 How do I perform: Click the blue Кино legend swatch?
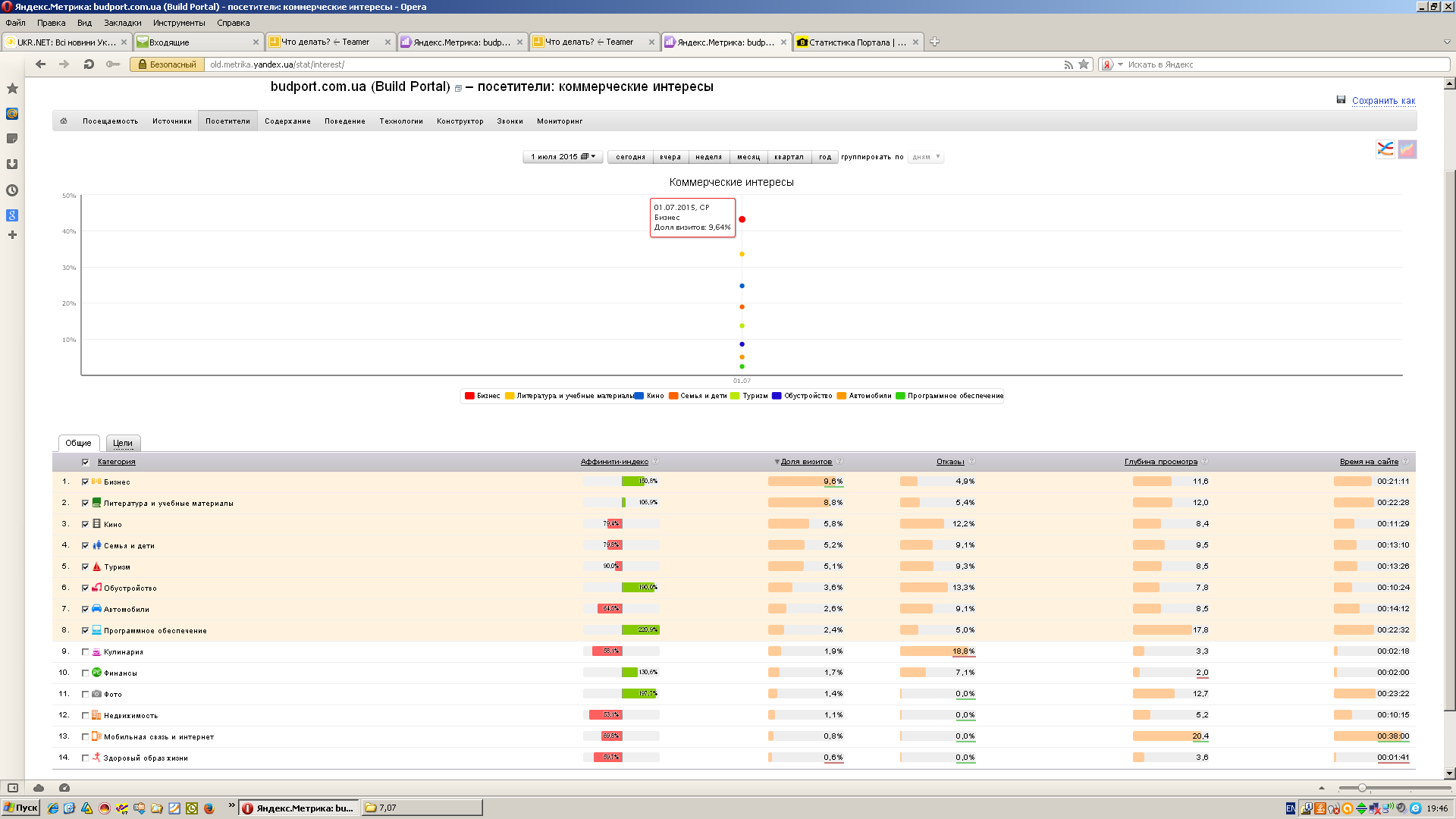tap(639, 396)
